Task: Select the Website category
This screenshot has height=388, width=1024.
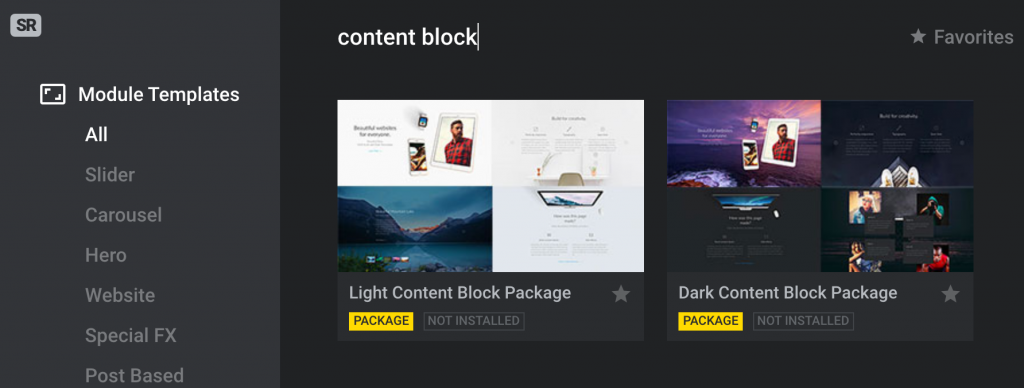Action: [120, 295]
